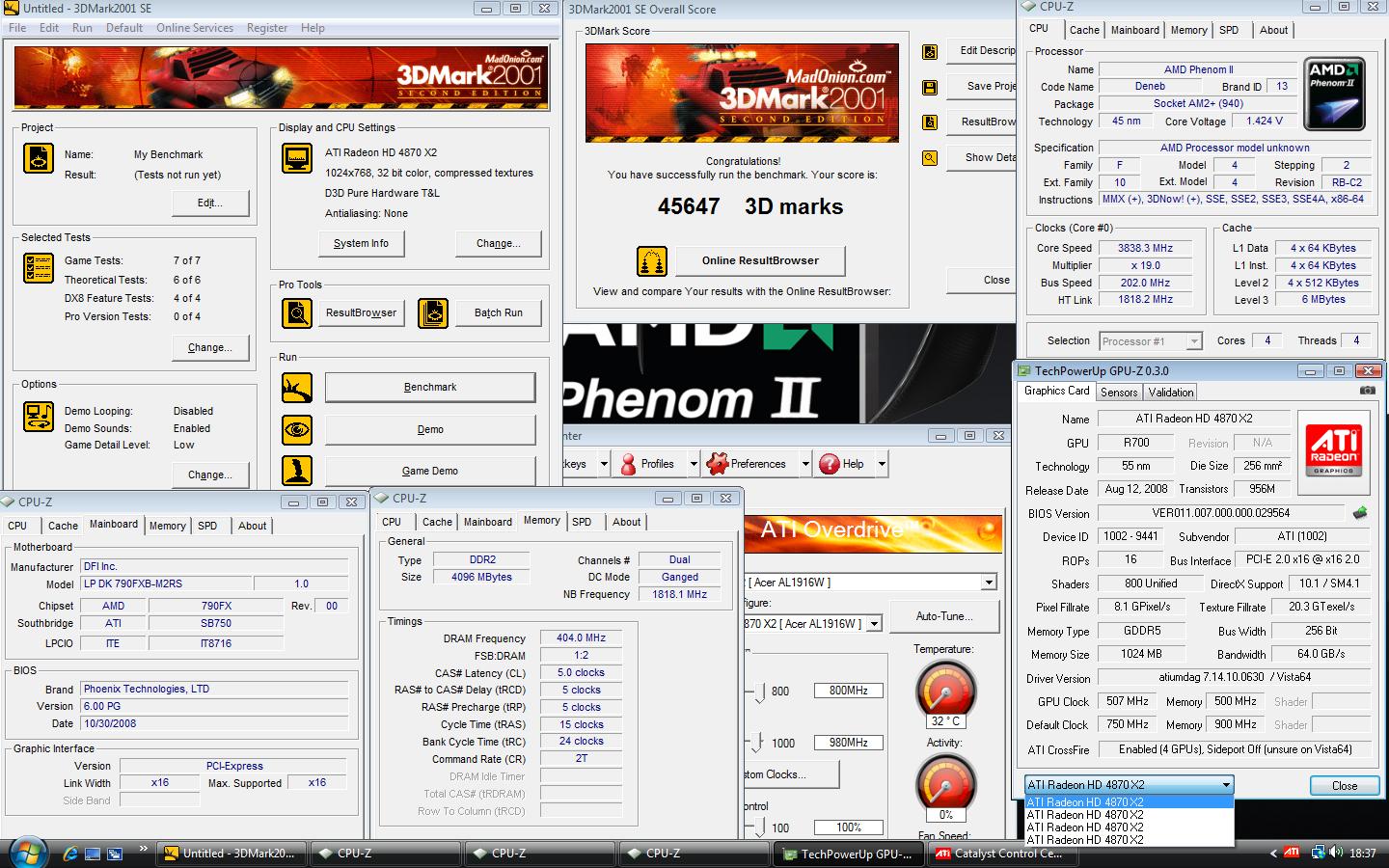Click the AMD Phenom II logo in CPU-Z
The width and height of the screenshot is (1389, 868).
coord(1334,94)
